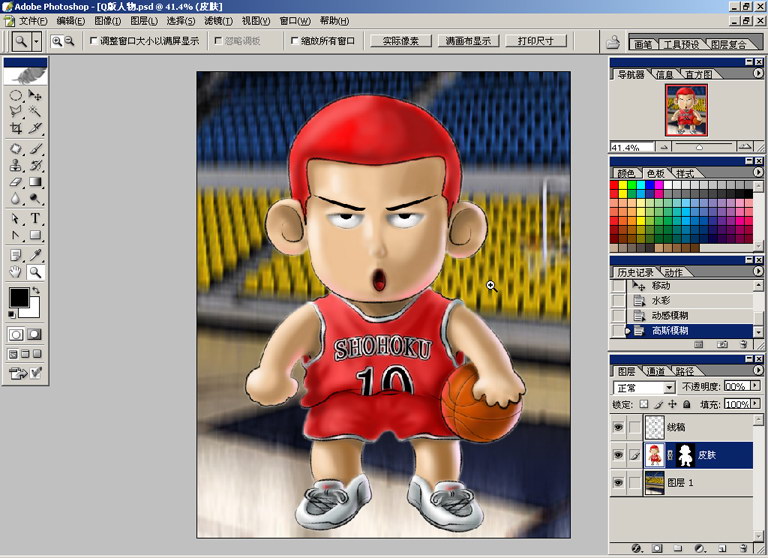The height and width of the screenshot is (558, 768).
Task: Select the History Brush tool
Action: (35, 165)
